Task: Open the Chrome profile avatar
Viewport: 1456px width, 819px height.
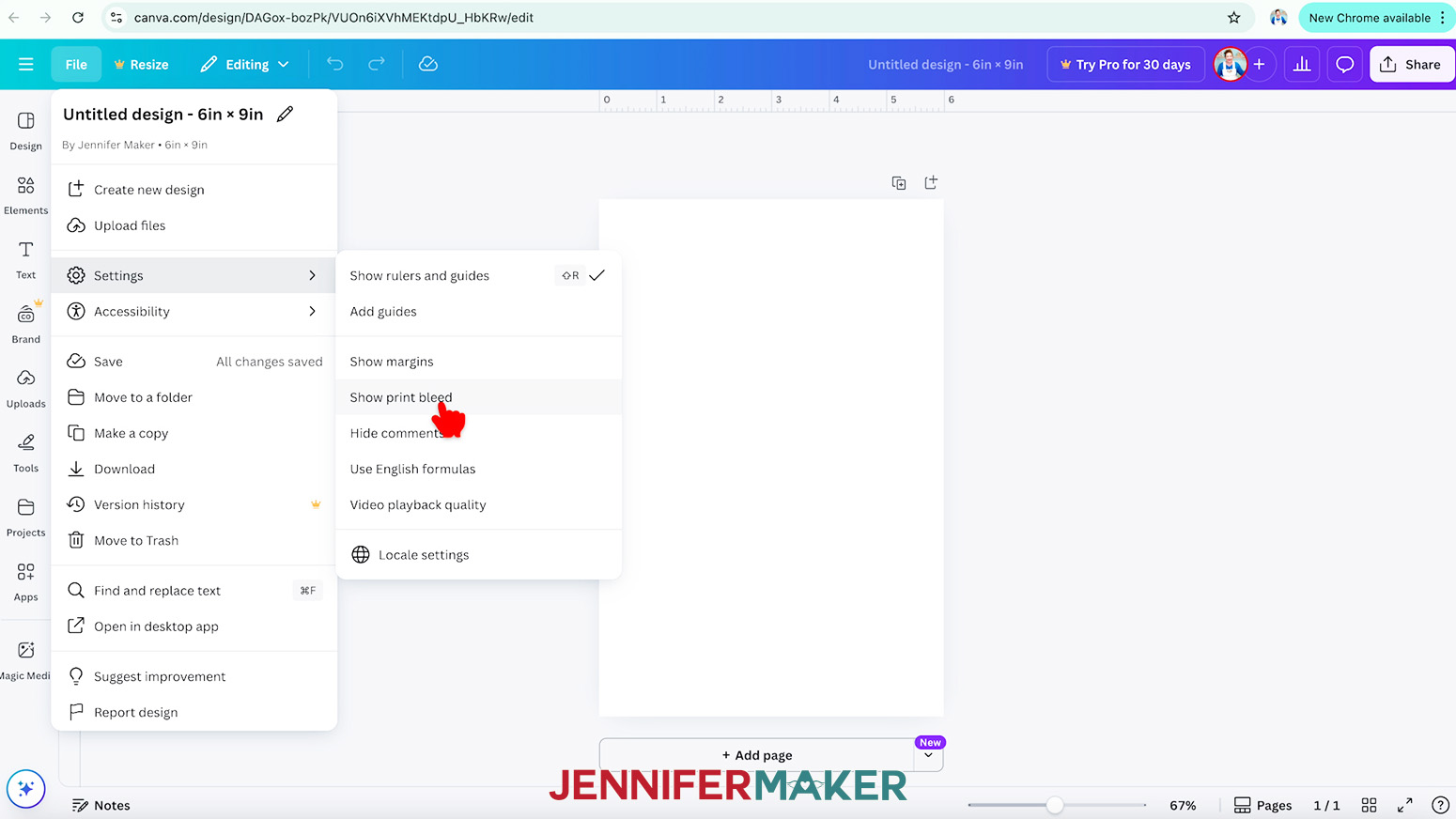Action: click(1278, 17)
